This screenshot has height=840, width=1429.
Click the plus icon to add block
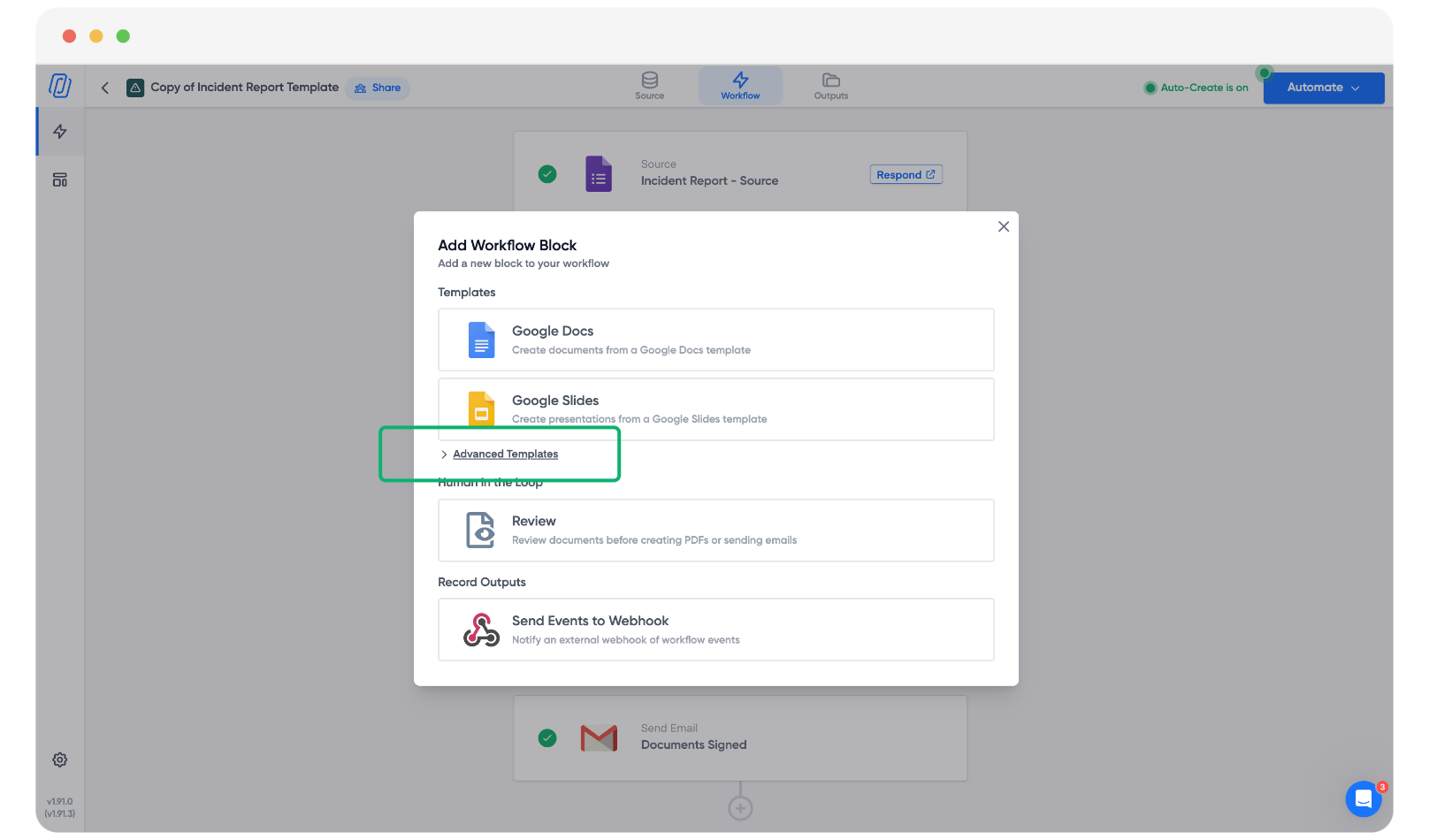740,808
